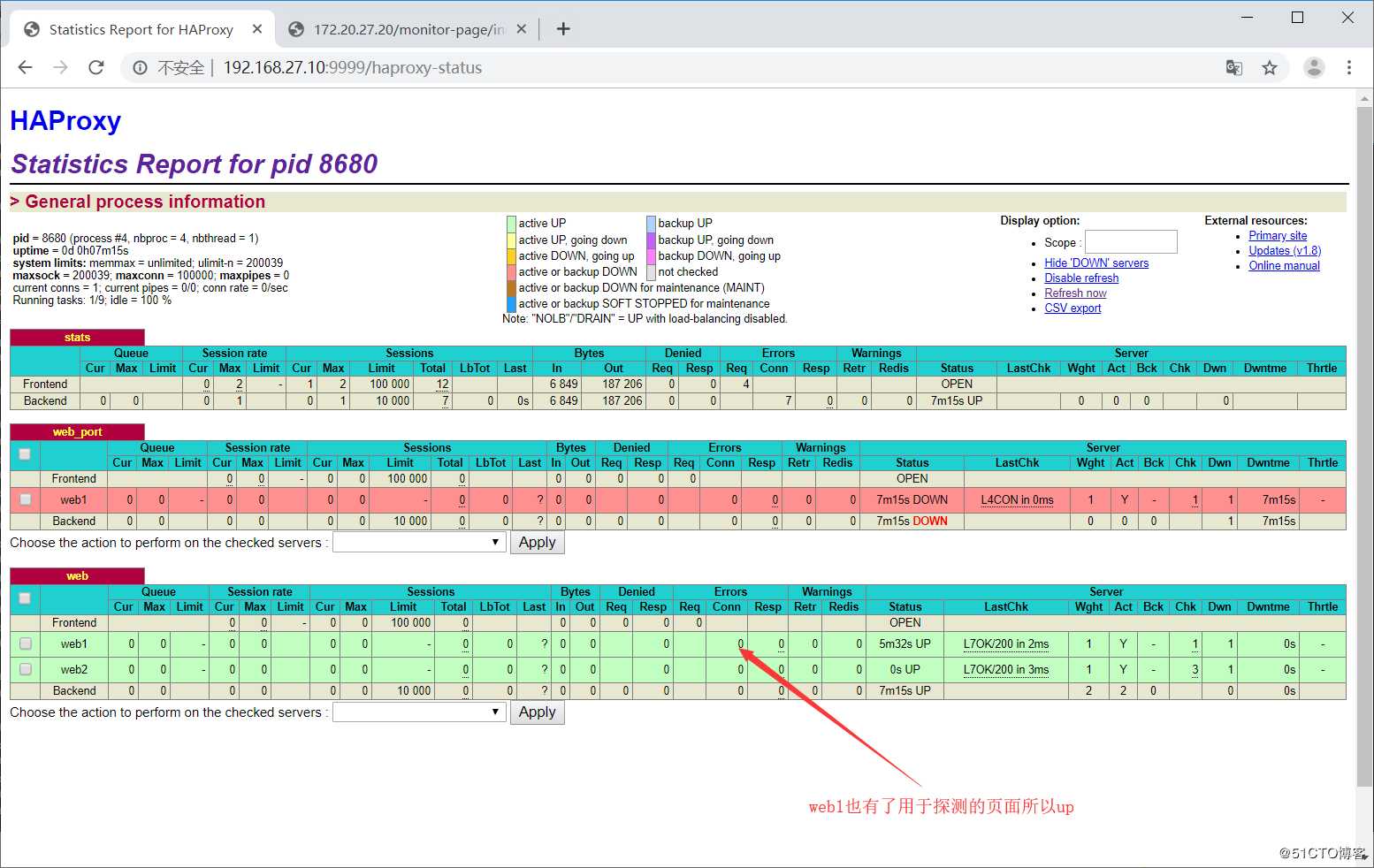Click the 5m32s UP status cell
Screen dimensions: 1374x868
coord(905,643)
